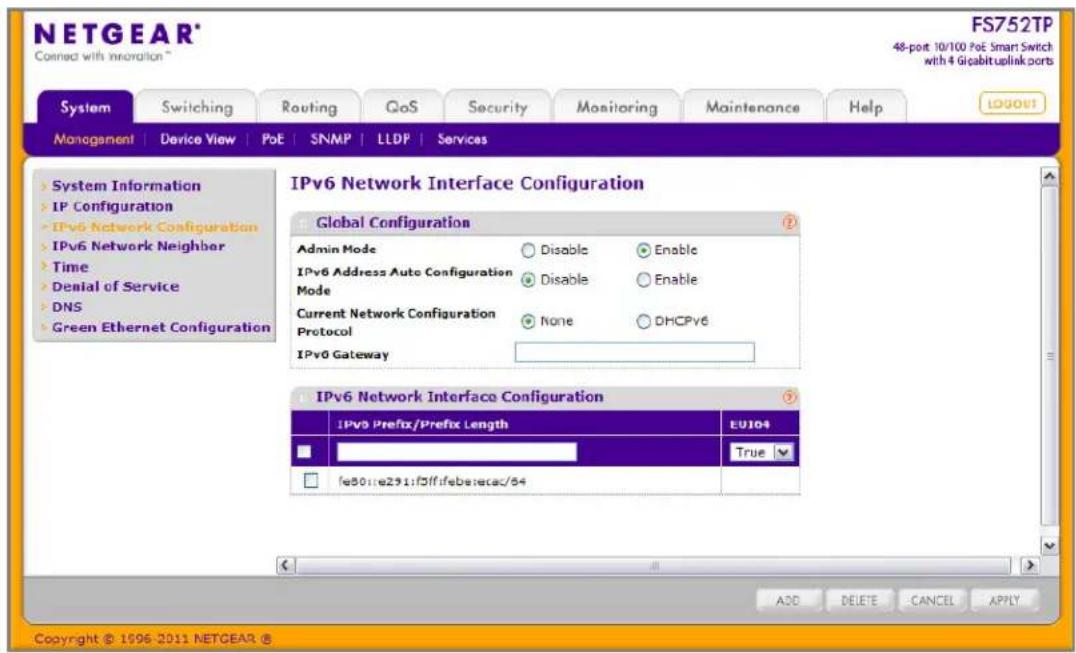Viewport: 1076px width, 653px height.
Task: Open the Security tab
Action: click(498, 107)
